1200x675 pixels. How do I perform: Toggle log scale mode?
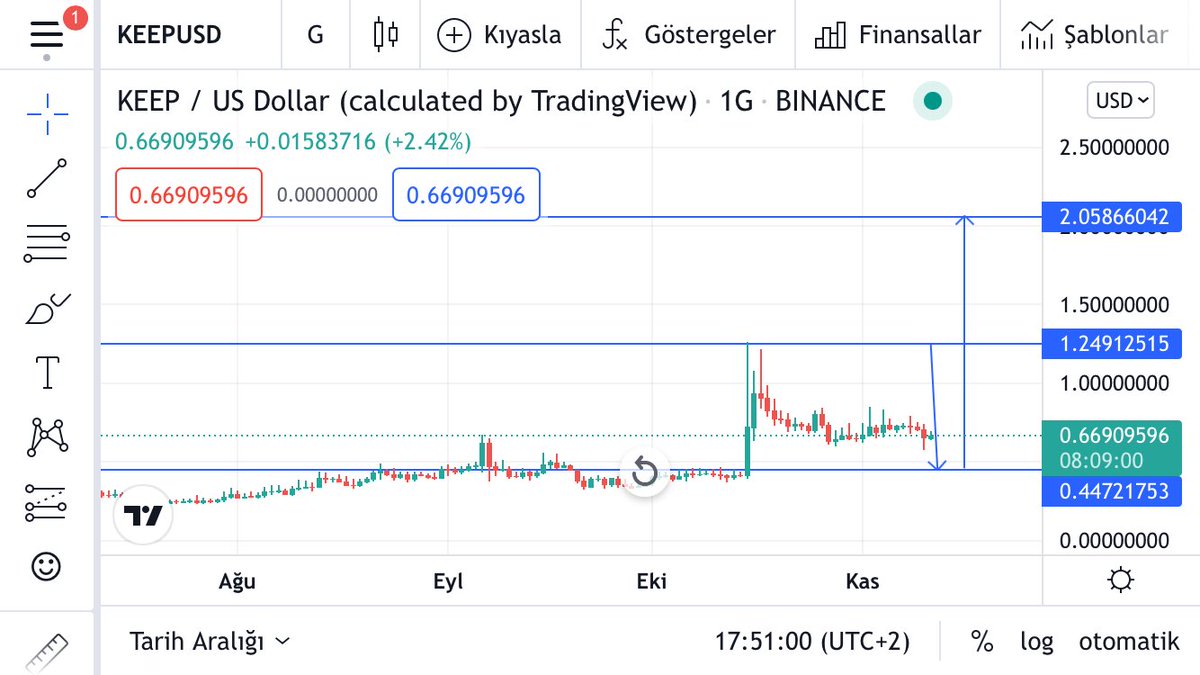coord(1036,641)
